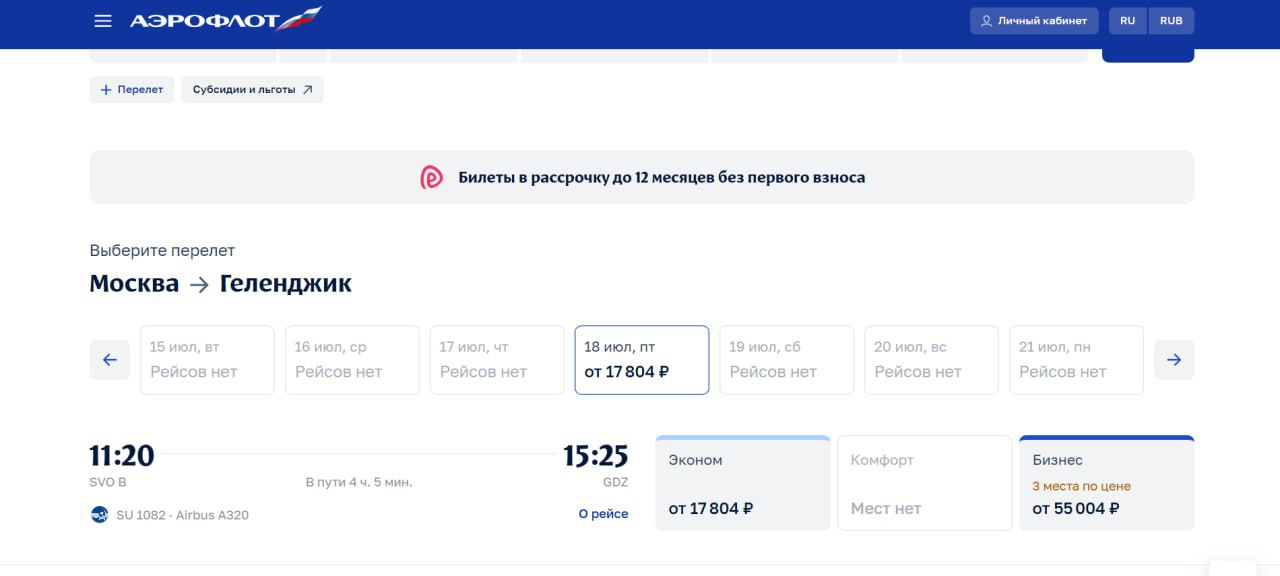1280x576 pixels.
Task: Open the installment tickets banner
Action: pos(642,177)
